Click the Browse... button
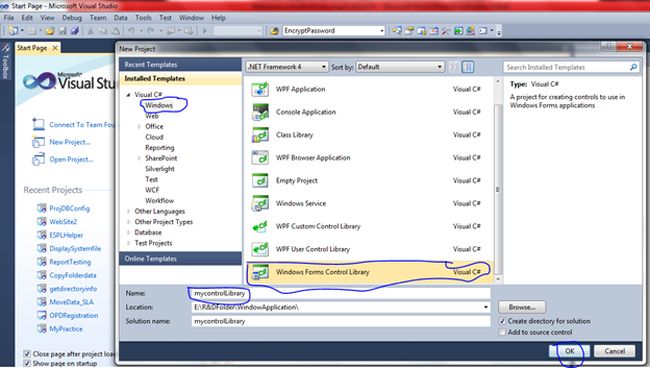This screenshot has width=650, height=368. coord(522,307)
